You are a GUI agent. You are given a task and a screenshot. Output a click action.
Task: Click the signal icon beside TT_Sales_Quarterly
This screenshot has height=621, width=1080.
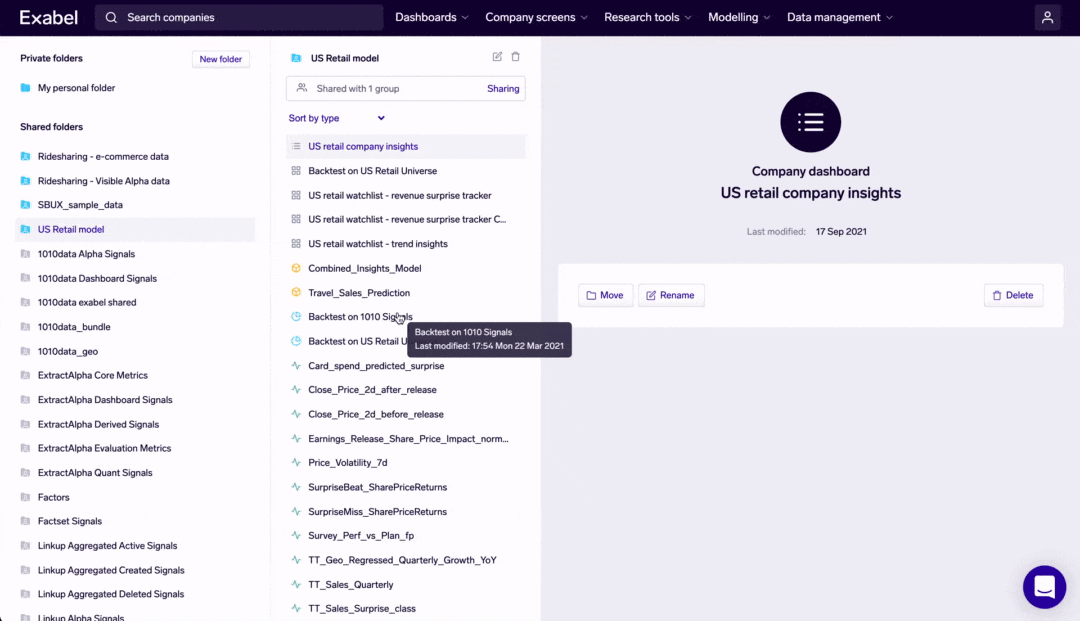point(296,585)
